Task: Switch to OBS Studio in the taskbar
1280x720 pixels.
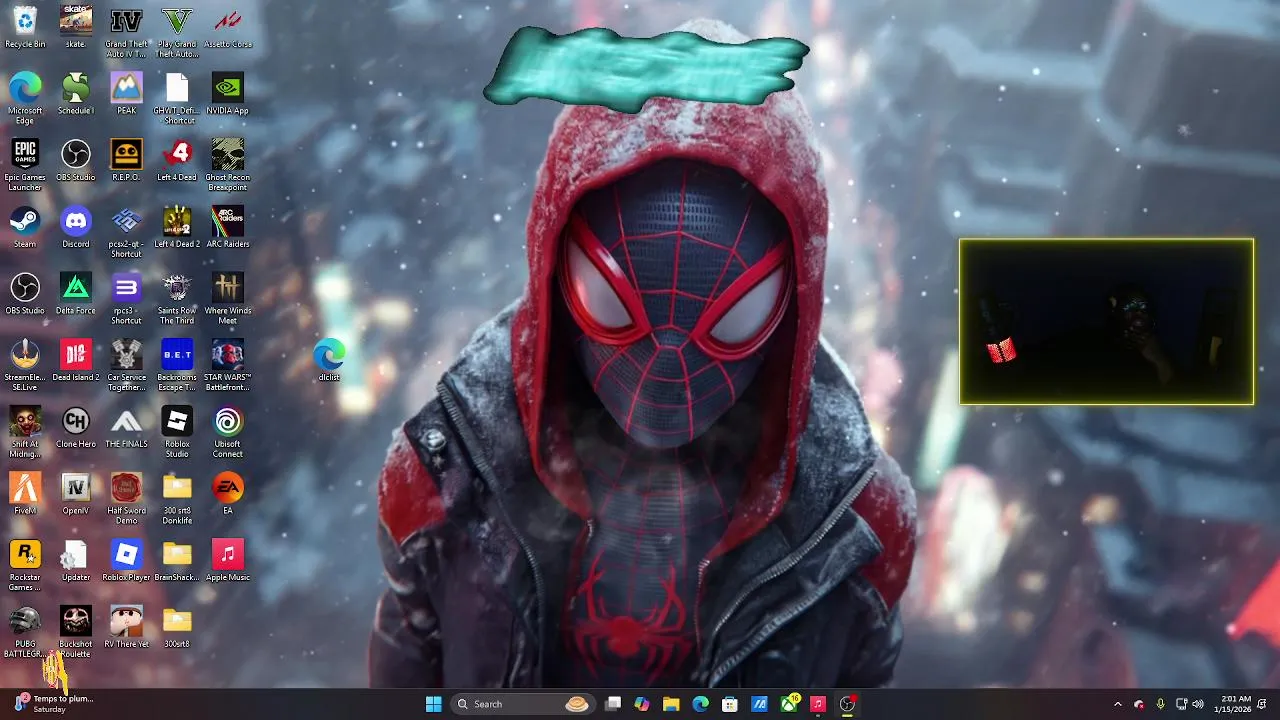Action: click(x=847, y=704)
